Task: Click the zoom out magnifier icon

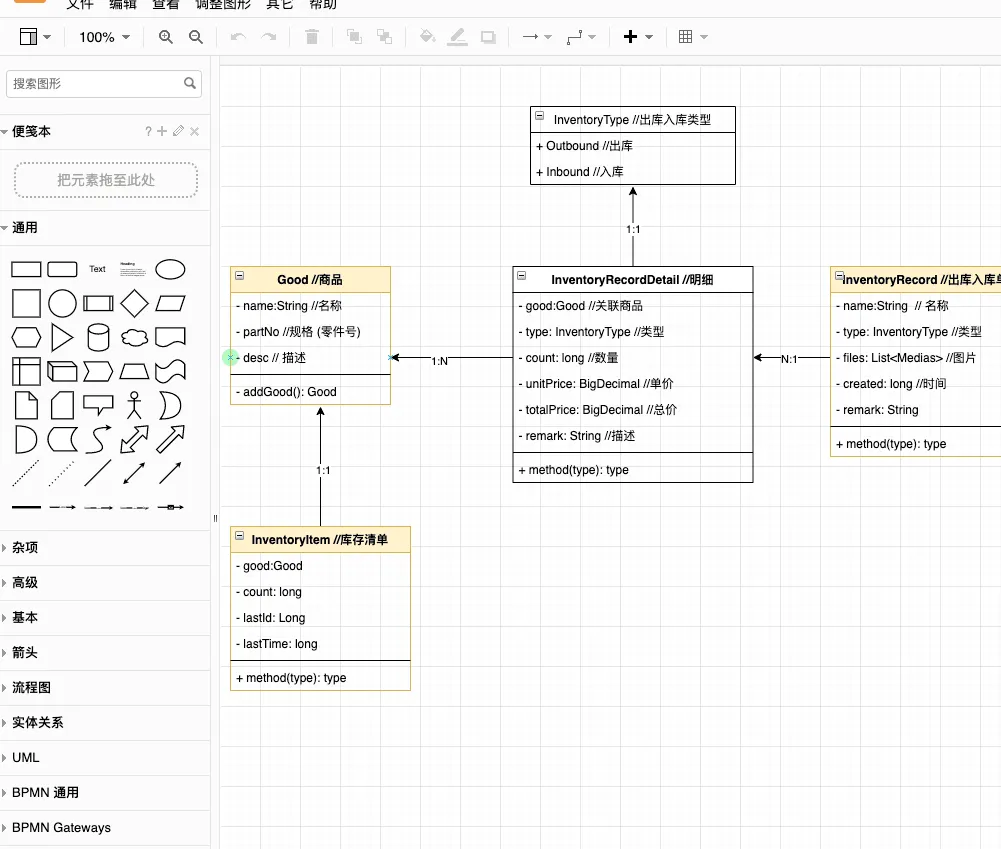Action: click(x=196, y=37)
